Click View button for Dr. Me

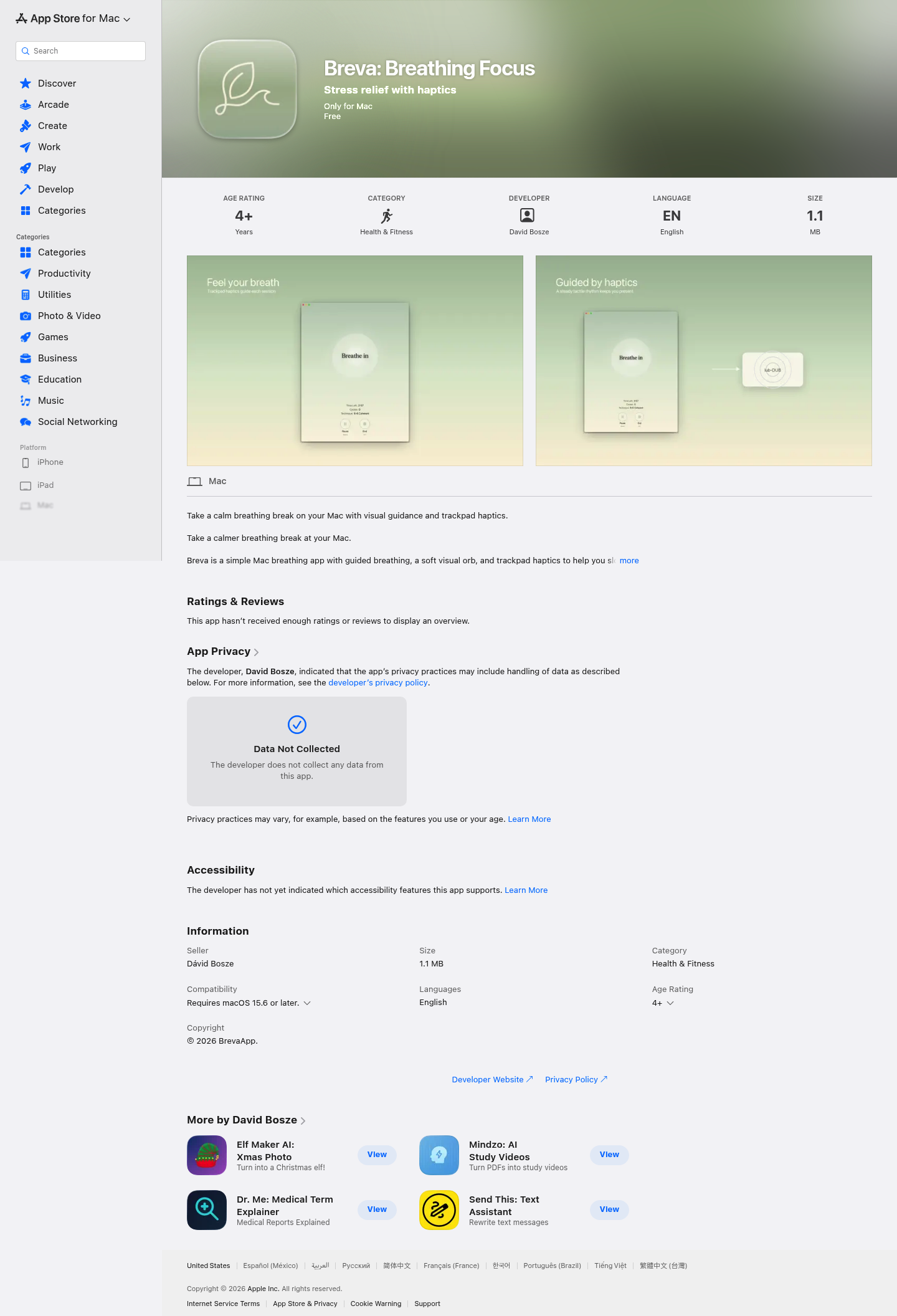tap(377, 1209)
